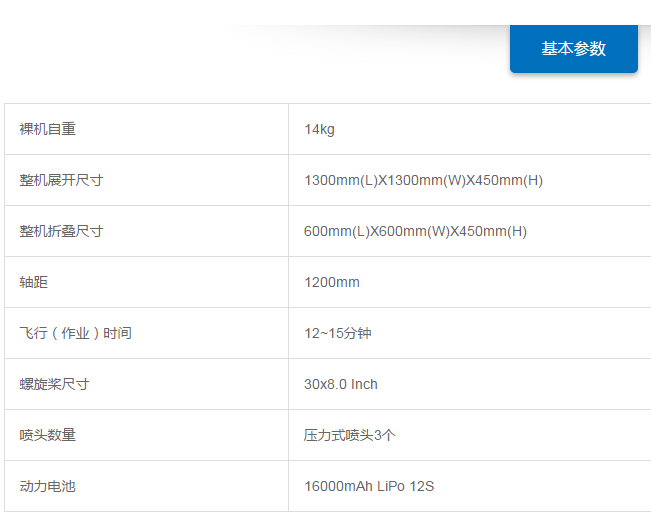651x518 pixels.
Task: Select the 裸机自重 label cell
Action: (48, 129)
